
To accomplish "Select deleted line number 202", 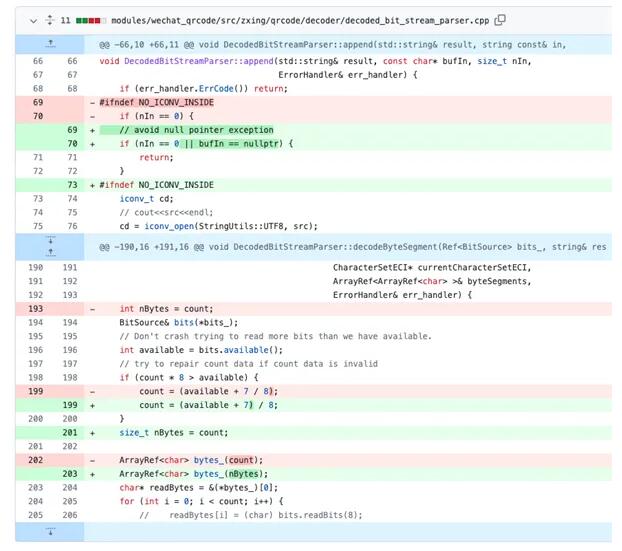I will (x=37, y=460).
